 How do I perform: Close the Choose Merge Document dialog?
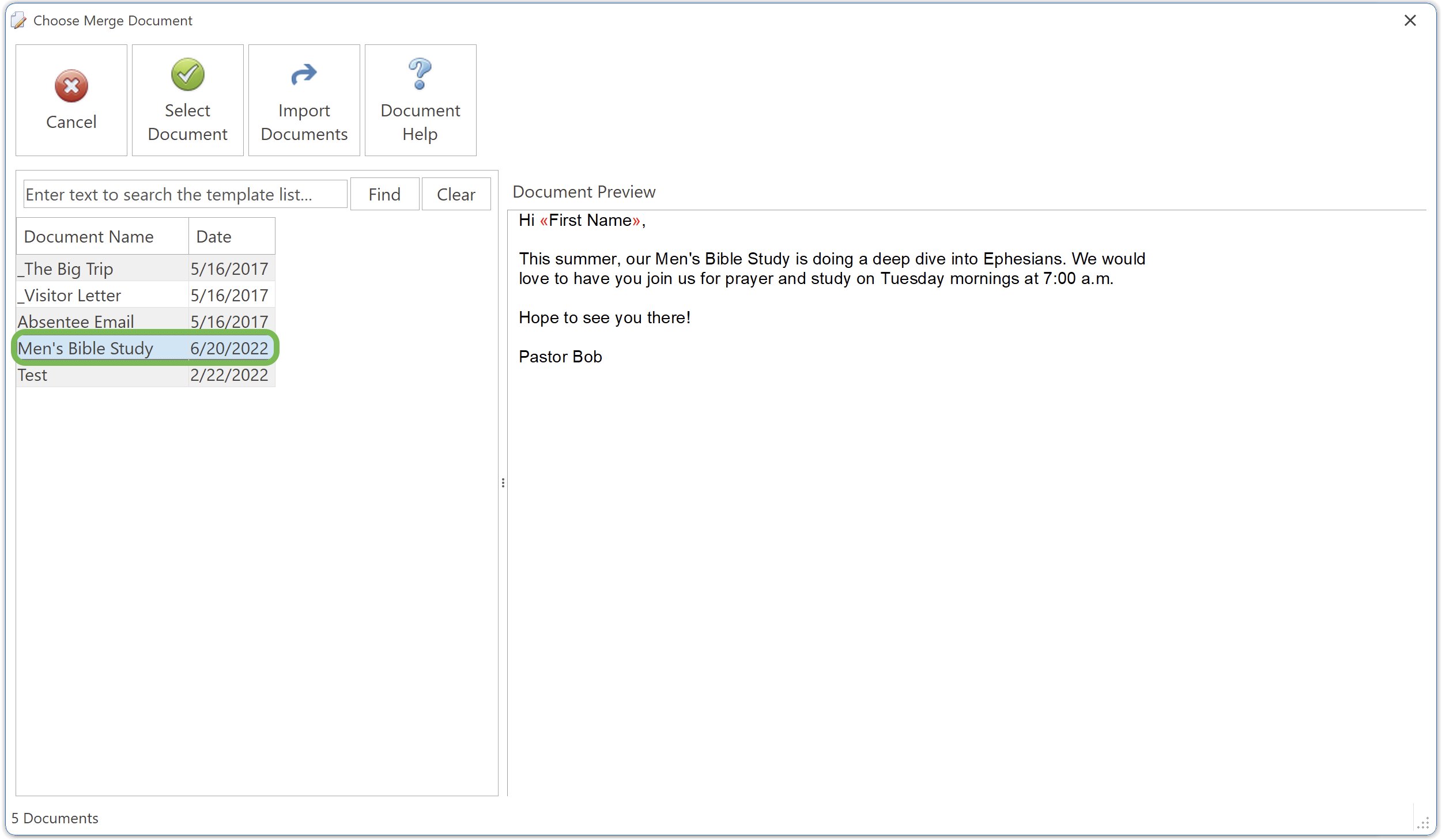1410,20
